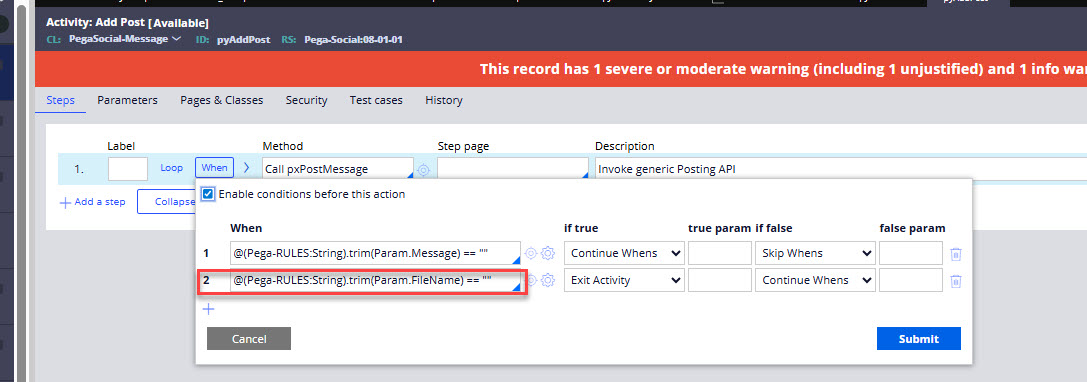Uncheck Enable conditions before this action
The width and height of the screenshot is (1087, 382).
(x=207, y=194)
